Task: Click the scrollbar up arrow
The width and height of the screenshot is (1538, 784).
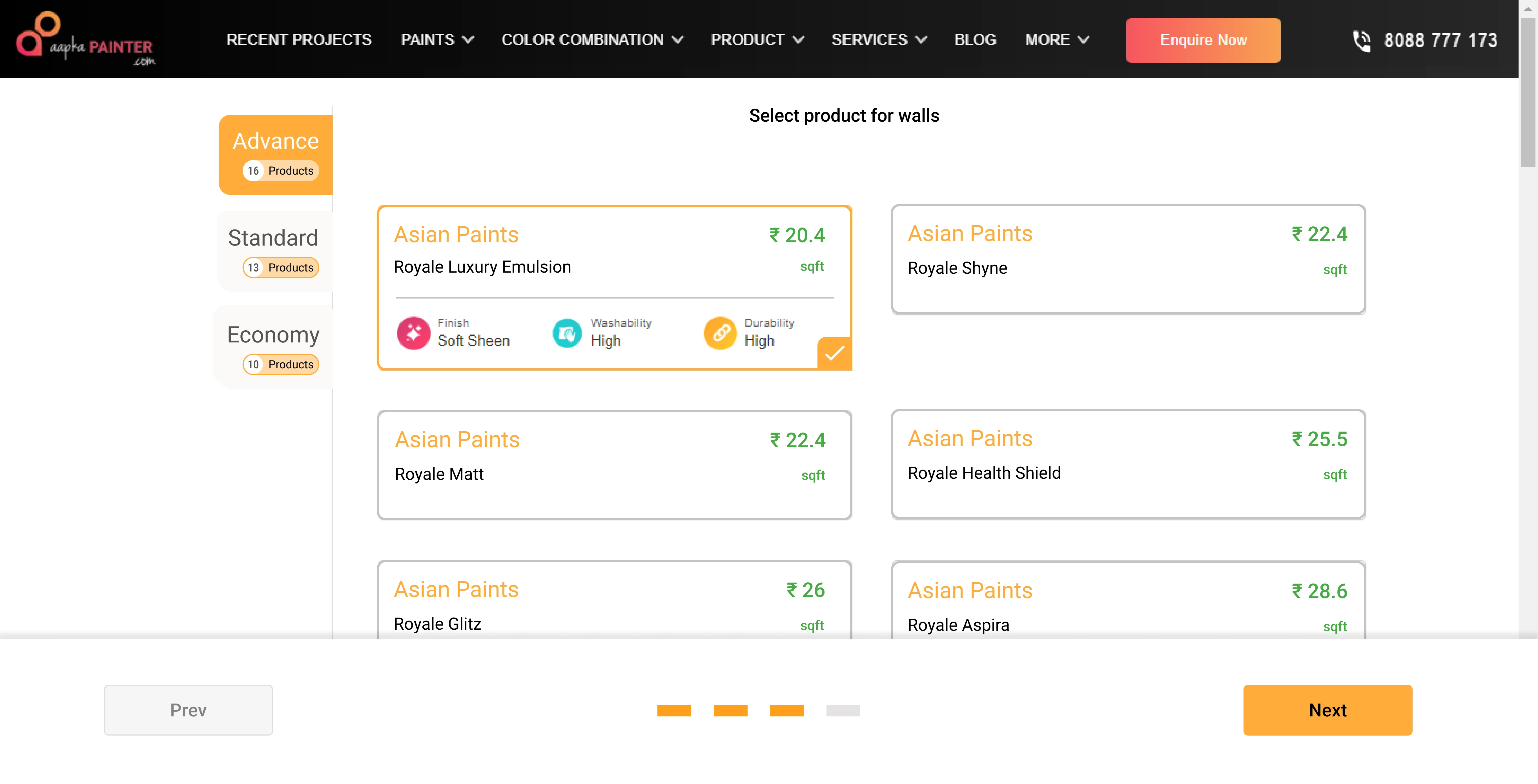Action: pos(1528,8)
